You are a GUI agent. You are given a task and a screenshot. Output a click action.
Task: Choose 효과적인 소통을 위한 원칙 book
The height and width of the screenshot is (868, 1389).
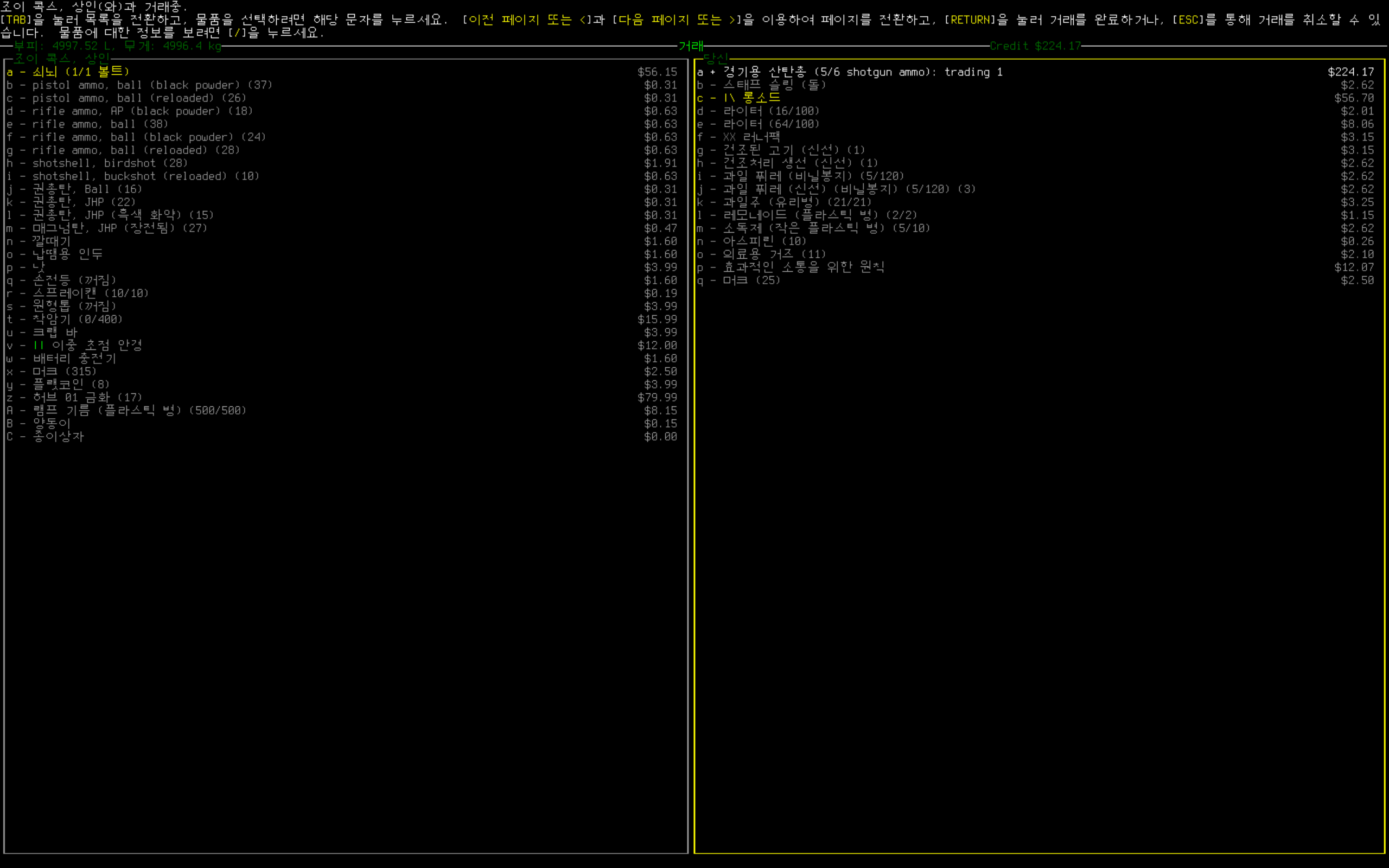pos(803,267)
